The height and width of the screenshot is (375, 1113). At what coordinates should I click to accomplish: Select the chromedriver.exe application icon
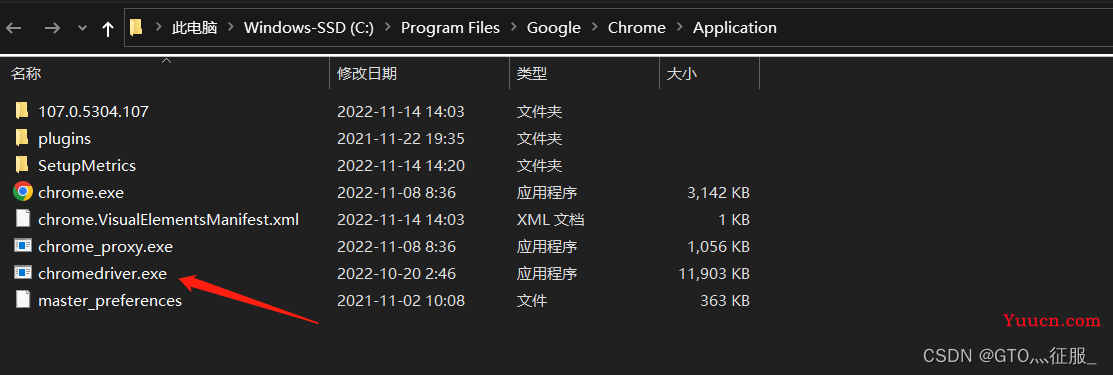tap(23, 273)
